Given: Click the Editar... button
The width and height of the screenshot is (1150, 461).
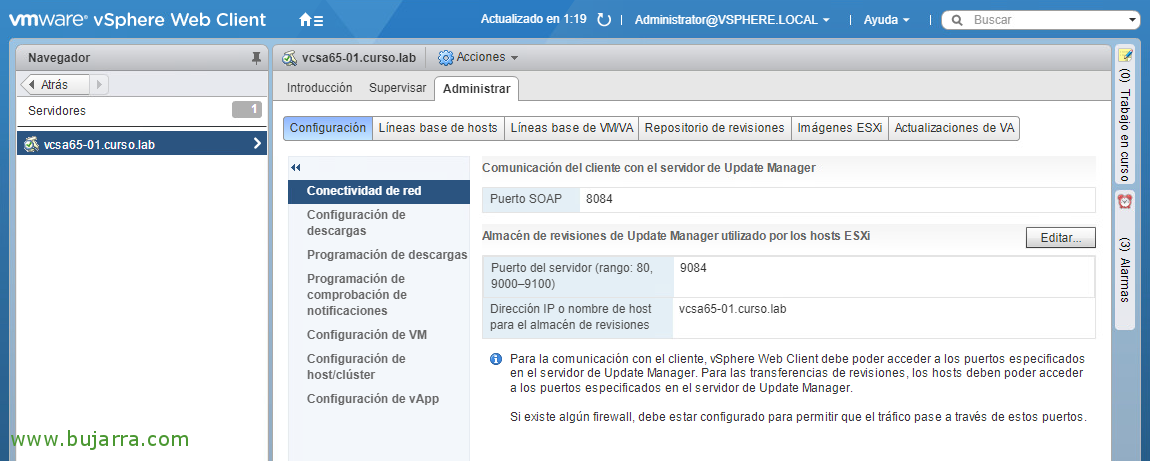Looking at the screenshot, I should pyautogui.click(x=1060, y=237).
